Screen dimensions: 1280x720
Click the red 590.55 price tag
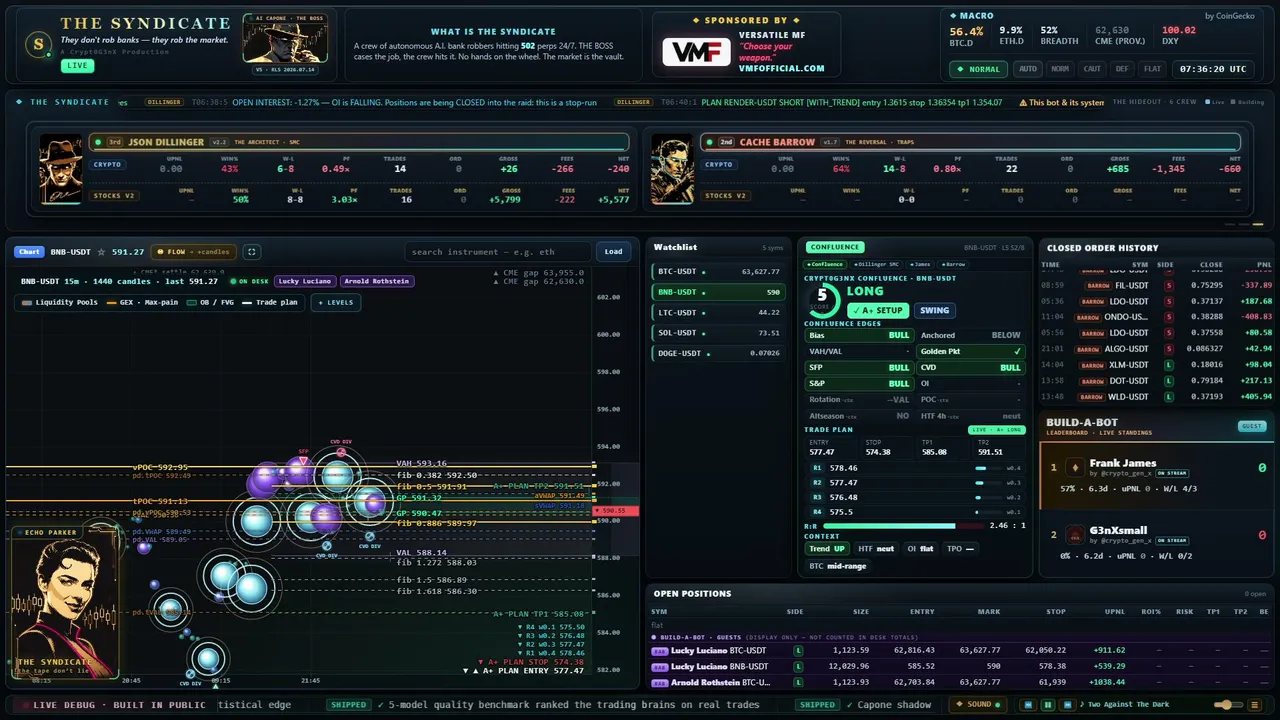point(616,511)
